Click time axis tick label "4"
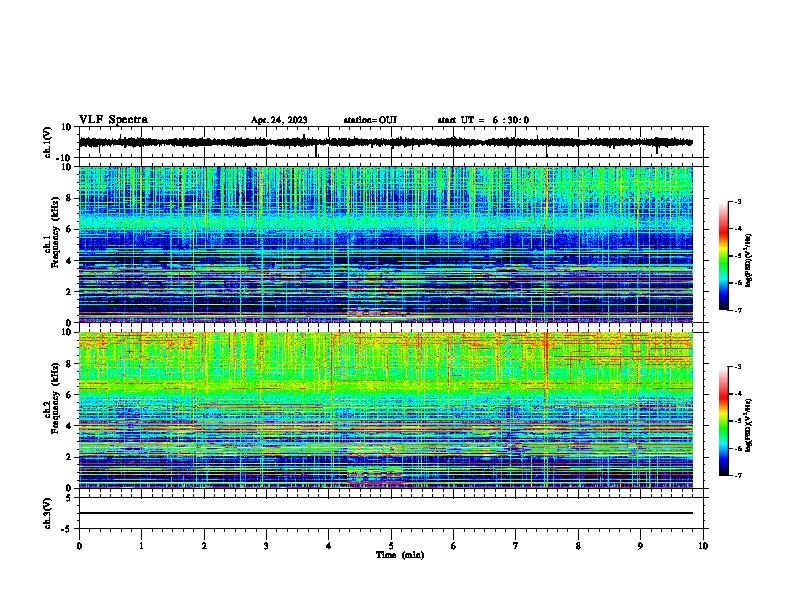The width and height of the screenshot is (792, 612). [x=329, y=546]
